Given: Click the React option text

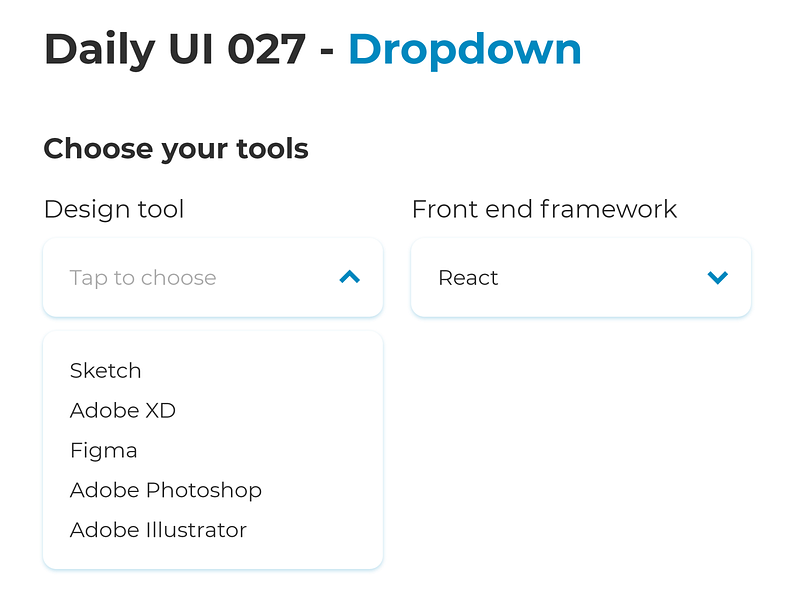Looking at the screenshot, I should (x=469, y=278).
